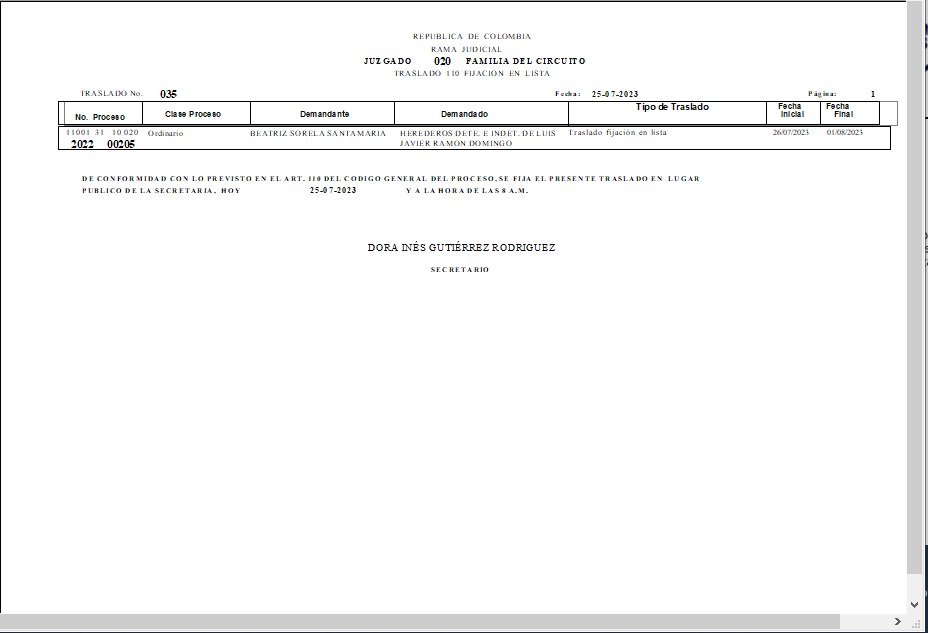
Task: Click the 'No. Proceso' column header
Action: click(100, 116)
